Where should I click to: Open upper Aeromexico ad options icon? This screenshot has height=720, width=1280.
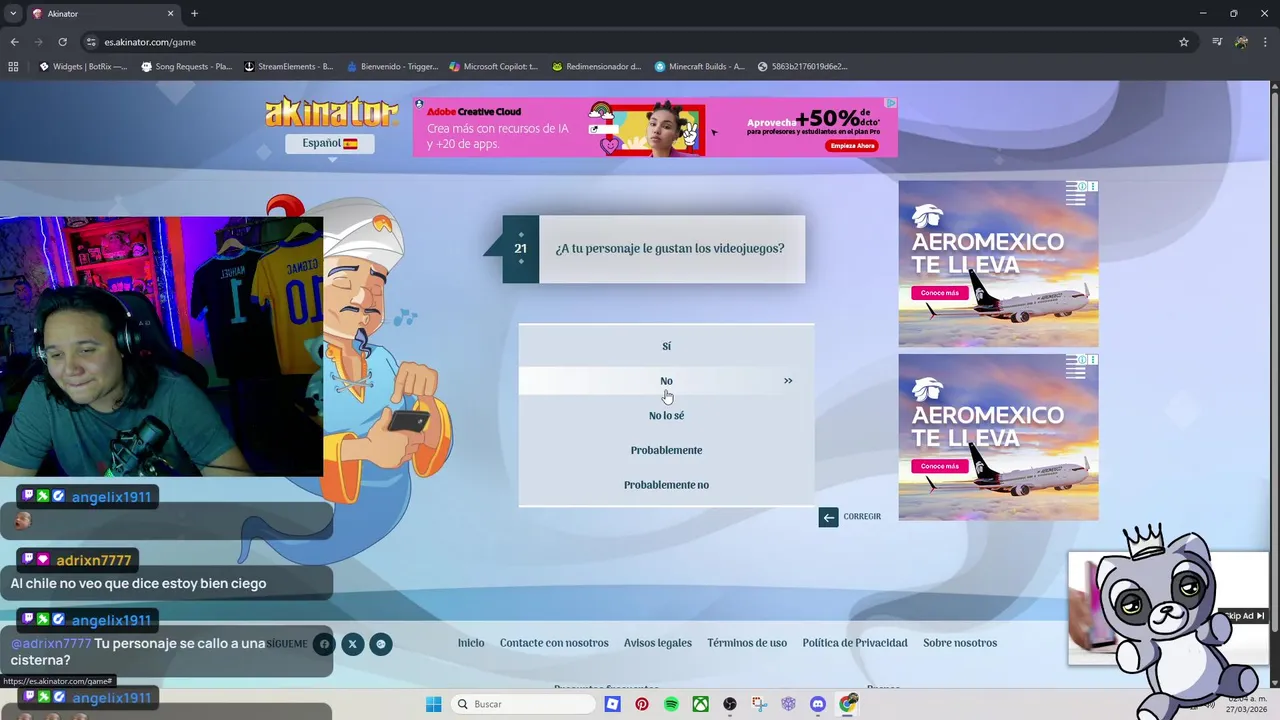1093,187
